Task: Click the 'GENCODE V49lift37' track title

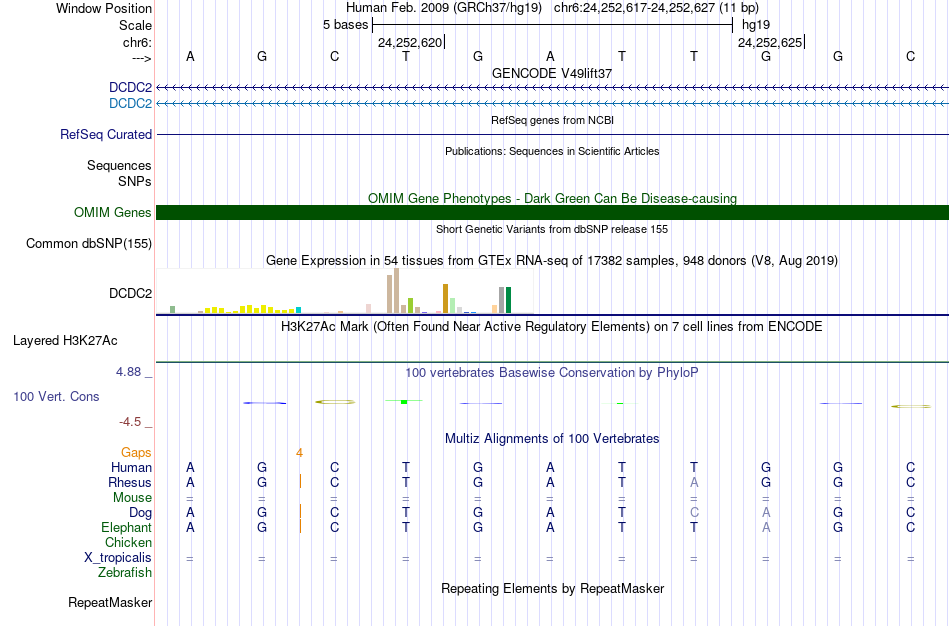Action: coord(552,73)
